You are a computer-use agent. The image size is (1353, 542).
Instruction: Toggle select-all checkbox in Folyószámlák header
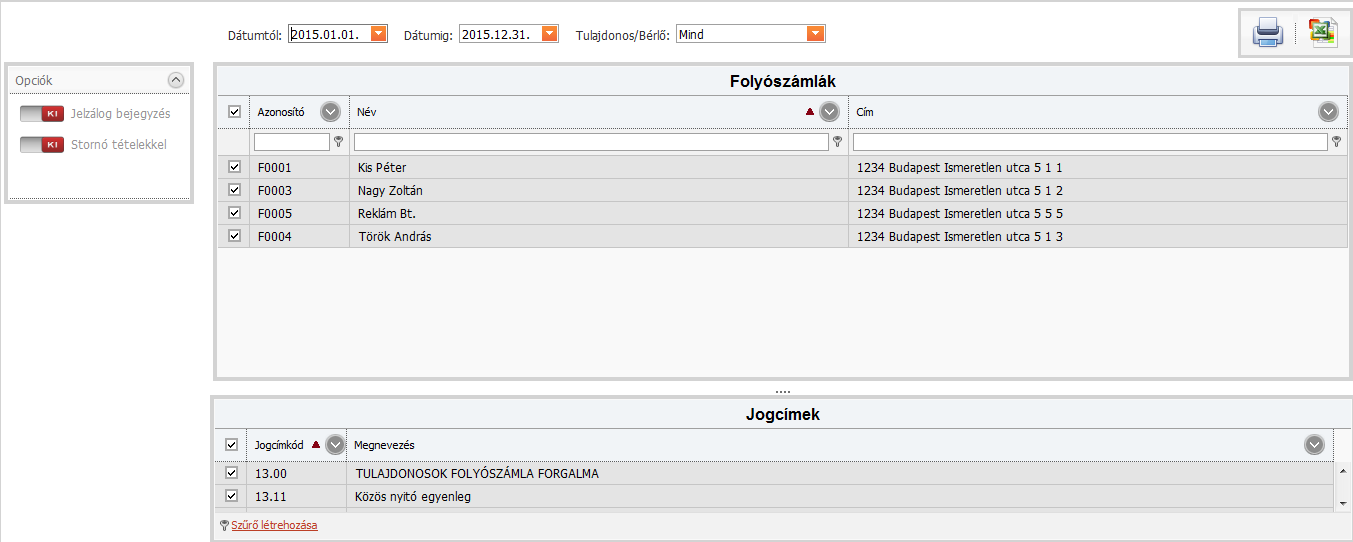(234, 112)
